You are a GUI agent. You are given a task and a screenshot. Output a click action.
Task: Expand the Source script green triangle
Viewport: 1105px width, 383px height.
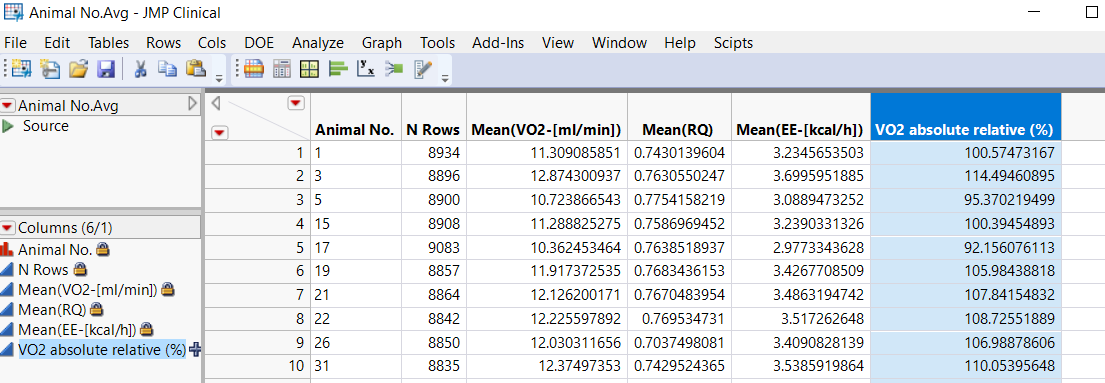click(8, 126)
